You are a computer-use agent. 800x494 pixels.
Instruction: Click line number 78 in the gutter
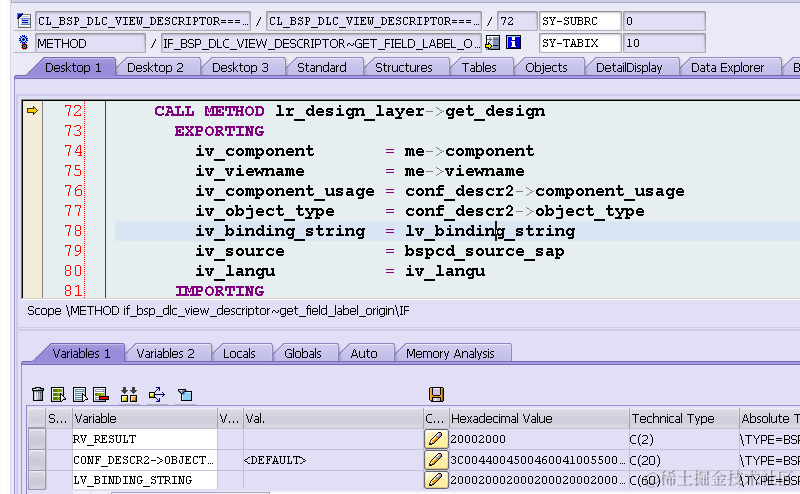(73, 231)
